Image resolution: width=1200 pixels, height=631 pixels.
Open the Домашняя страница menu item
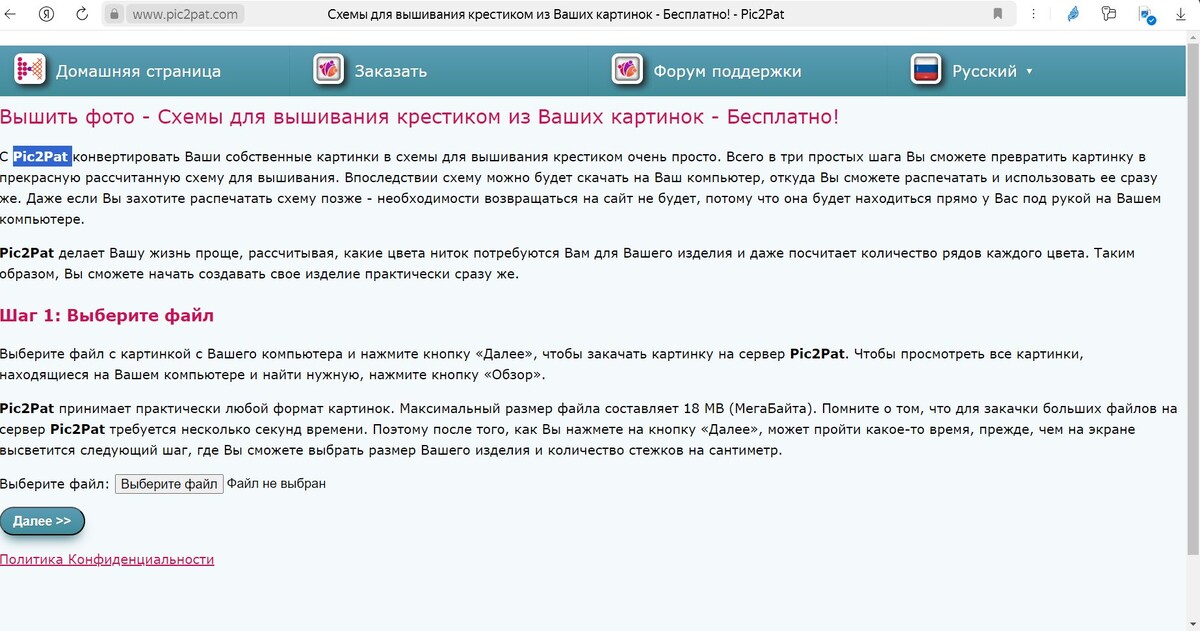tap(138, 71)
